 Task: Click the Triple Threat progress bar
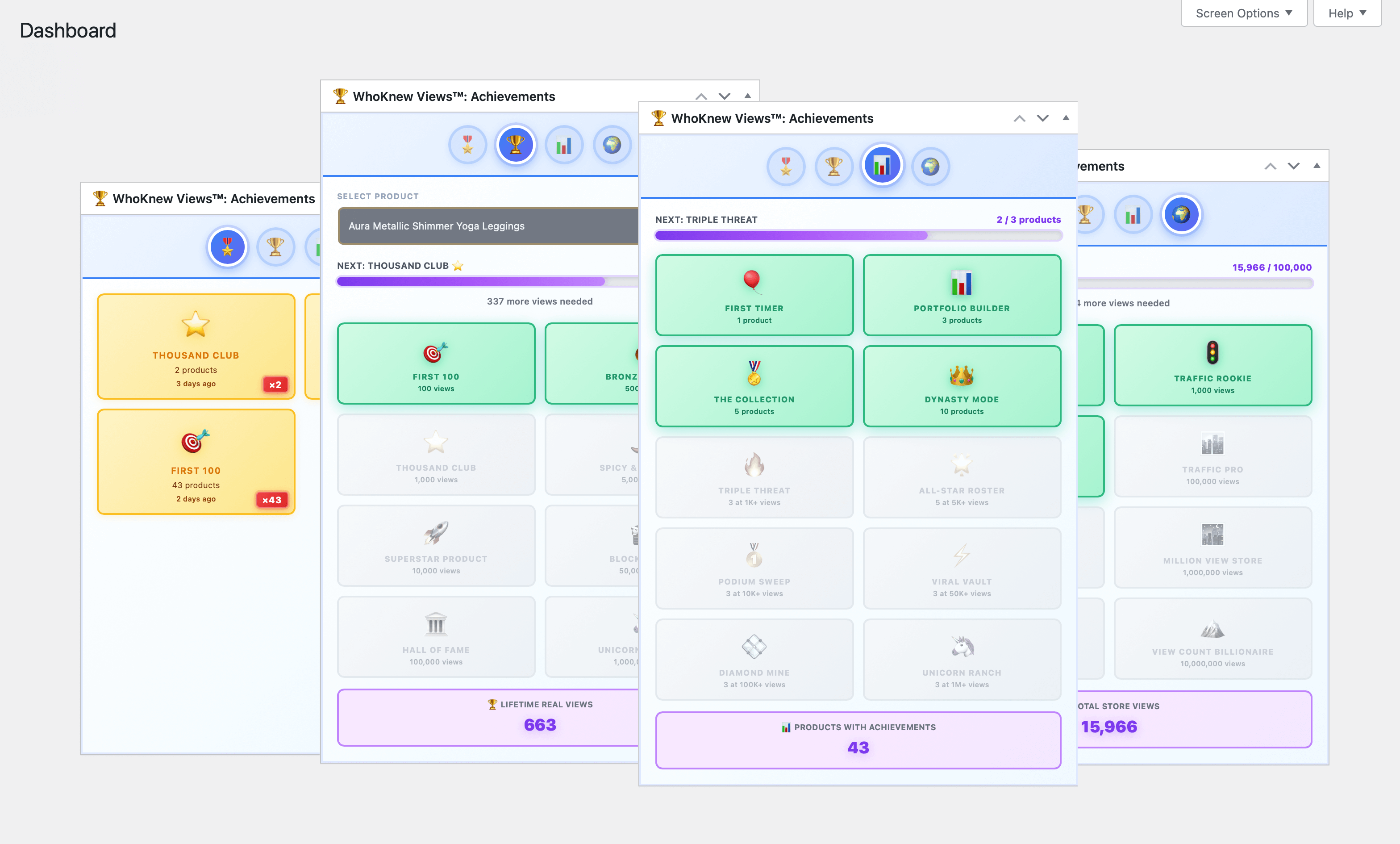coord(858,235)
